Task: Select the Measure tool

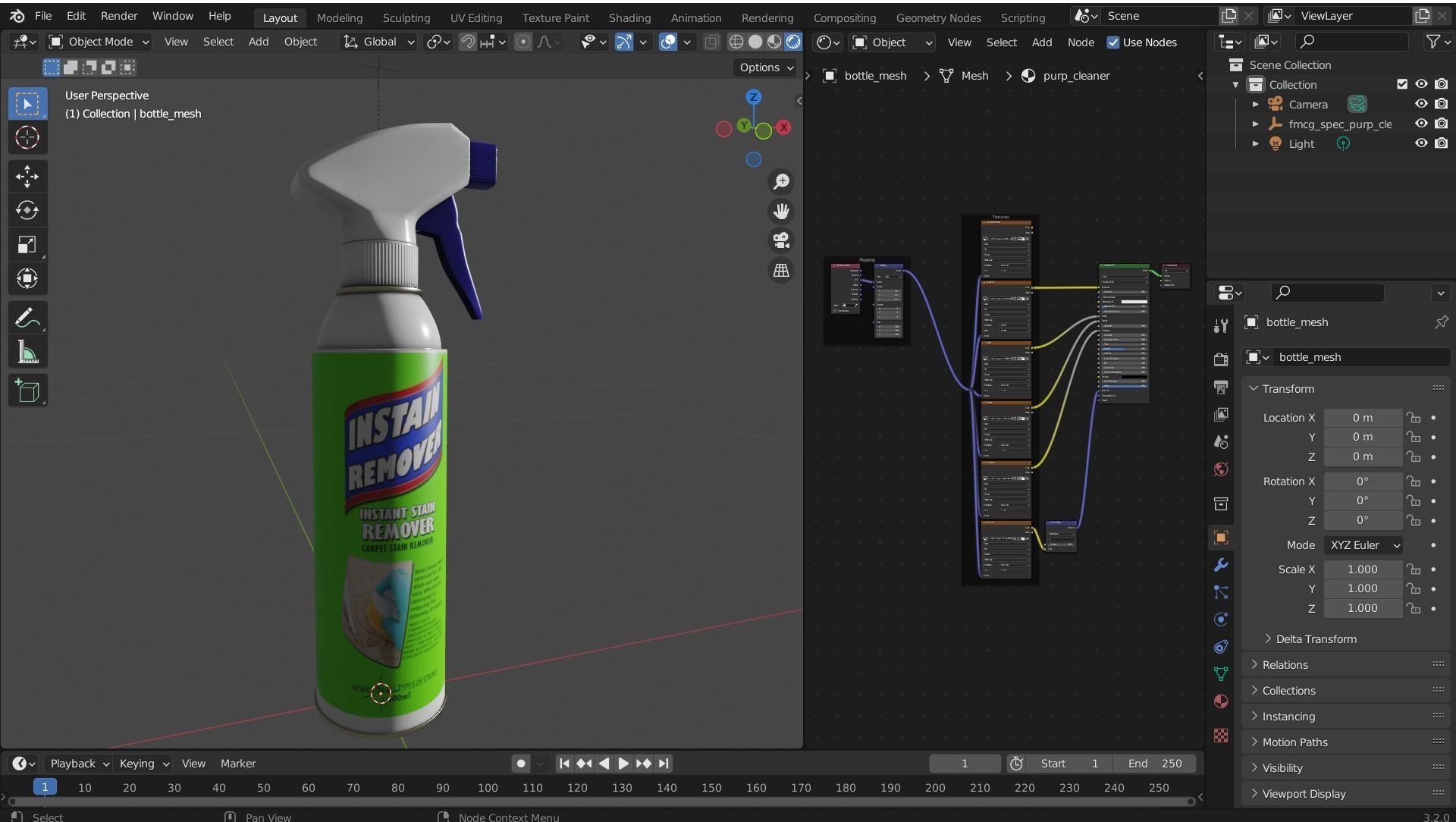Action: point(27,352)
